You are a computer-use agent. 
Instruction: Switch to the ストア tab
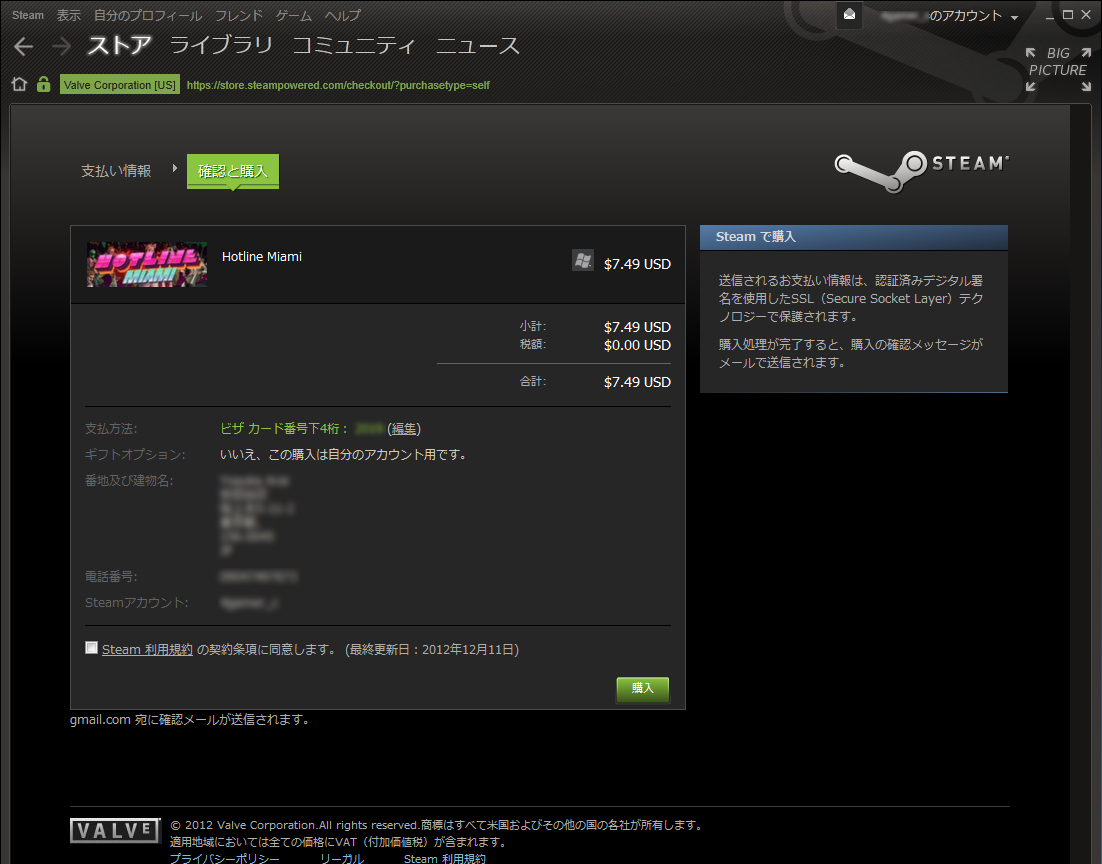pos(119,46)
